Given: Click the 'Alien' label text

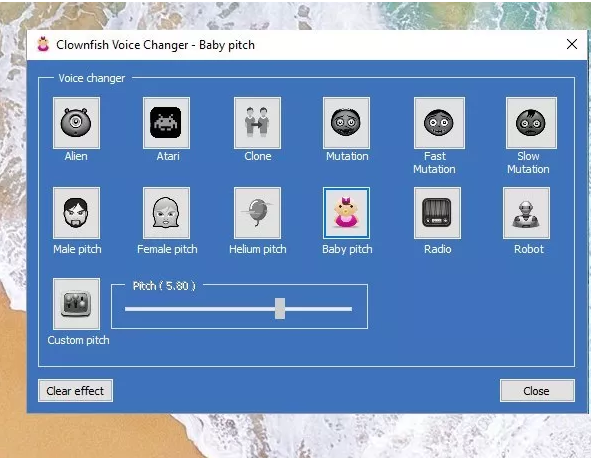Looking at the screenshot, I should [76, 156].
